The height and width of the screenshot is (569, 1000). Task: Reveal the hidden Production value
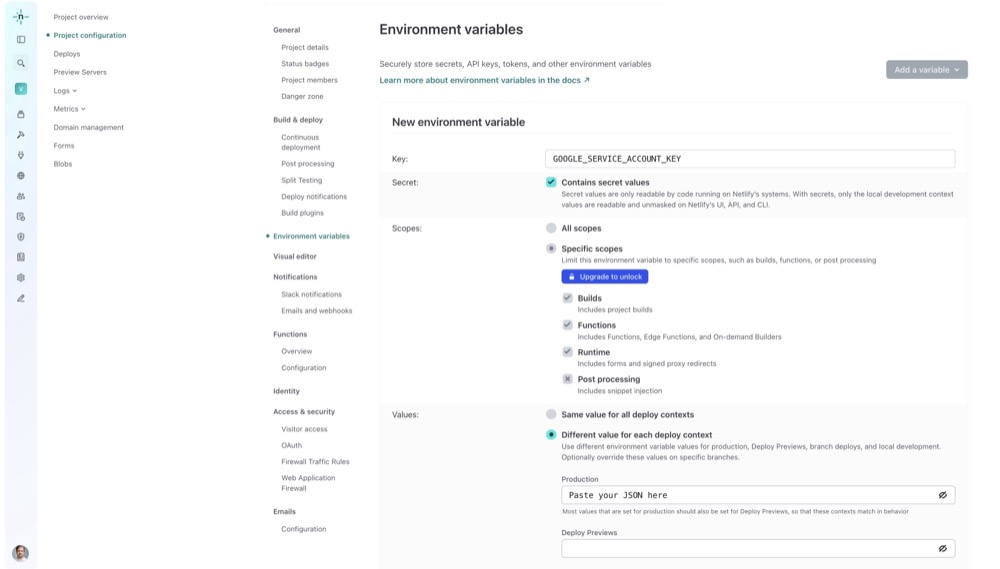click(942, 495)
